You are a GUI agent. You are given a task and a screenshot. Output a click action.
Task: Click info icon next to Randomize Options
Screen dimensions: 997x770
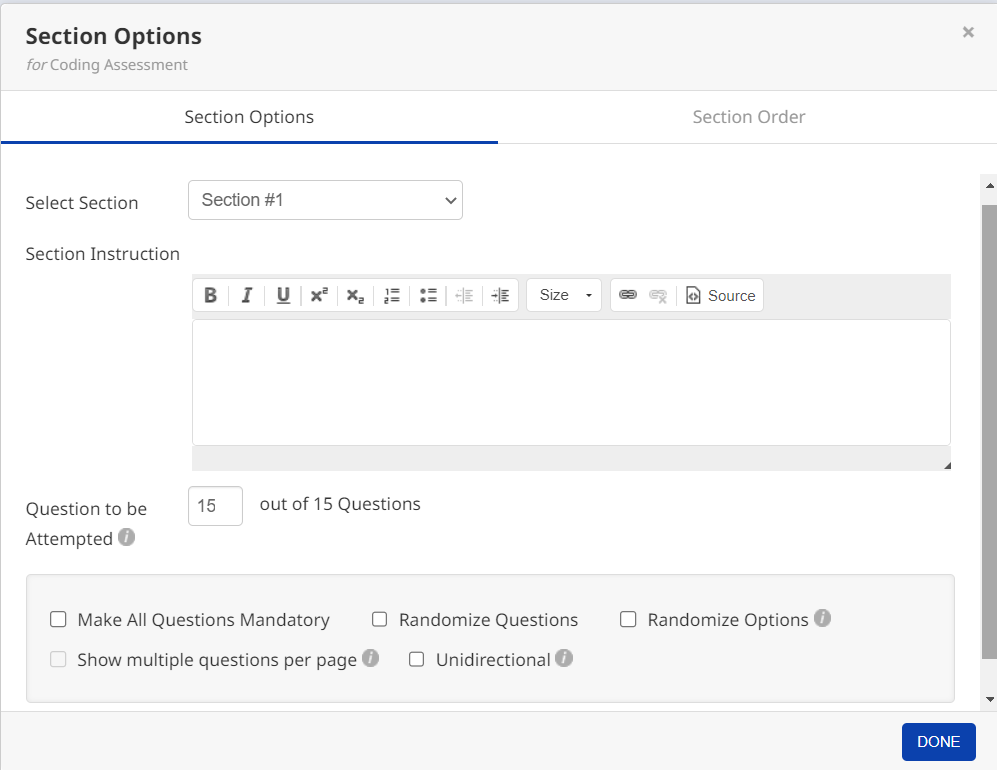click(x=822, y=618)
